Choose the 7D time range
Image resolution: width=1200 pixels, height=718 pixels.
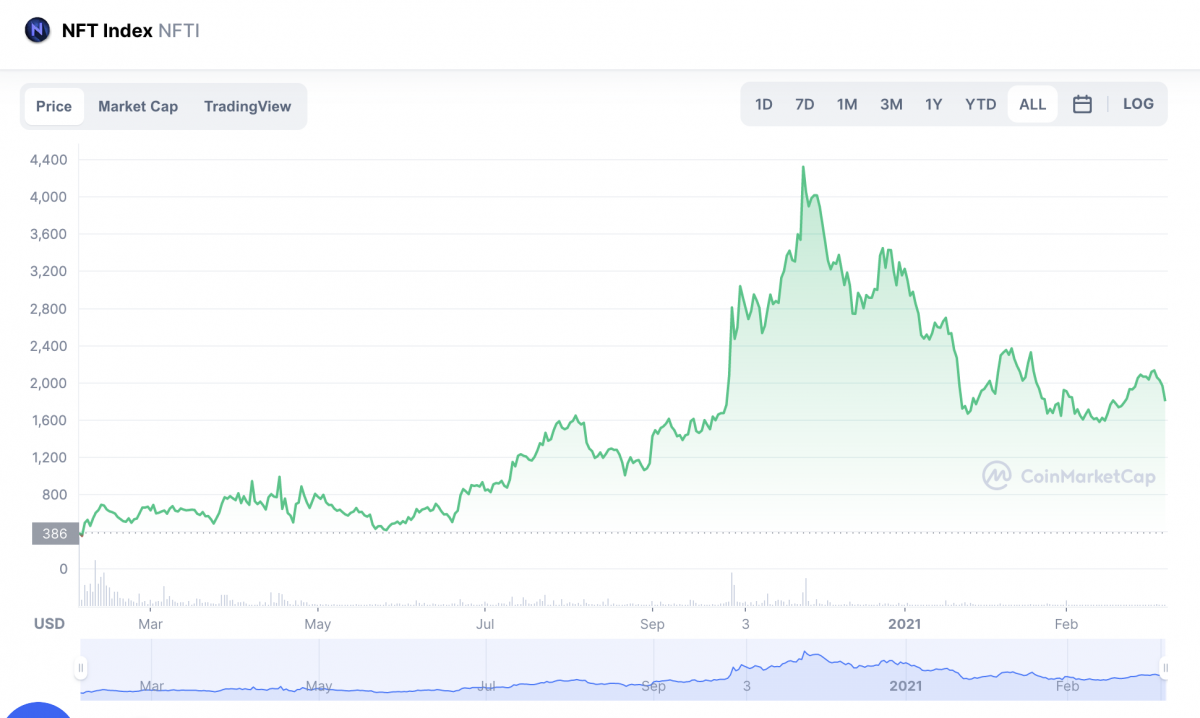click(x=804, y=104)
